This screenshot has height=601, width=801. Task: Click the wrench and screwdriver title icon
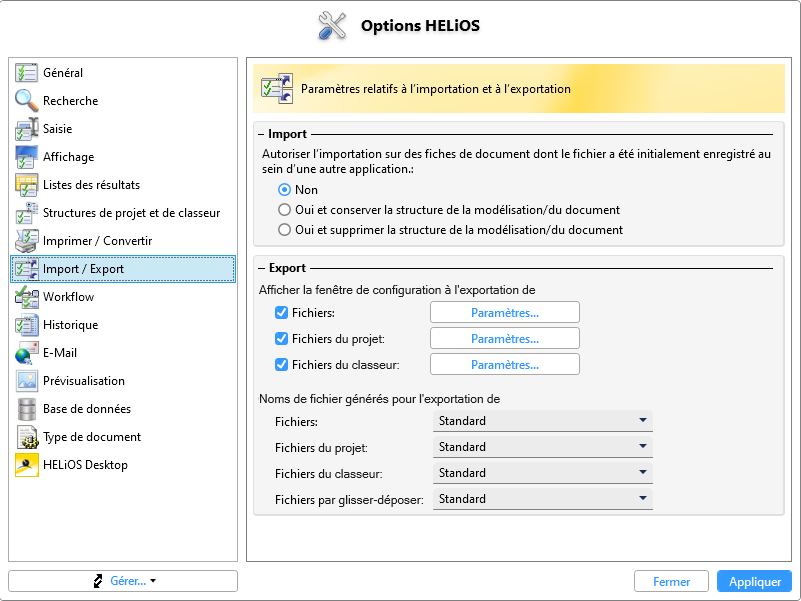click(x=332, y=26)
